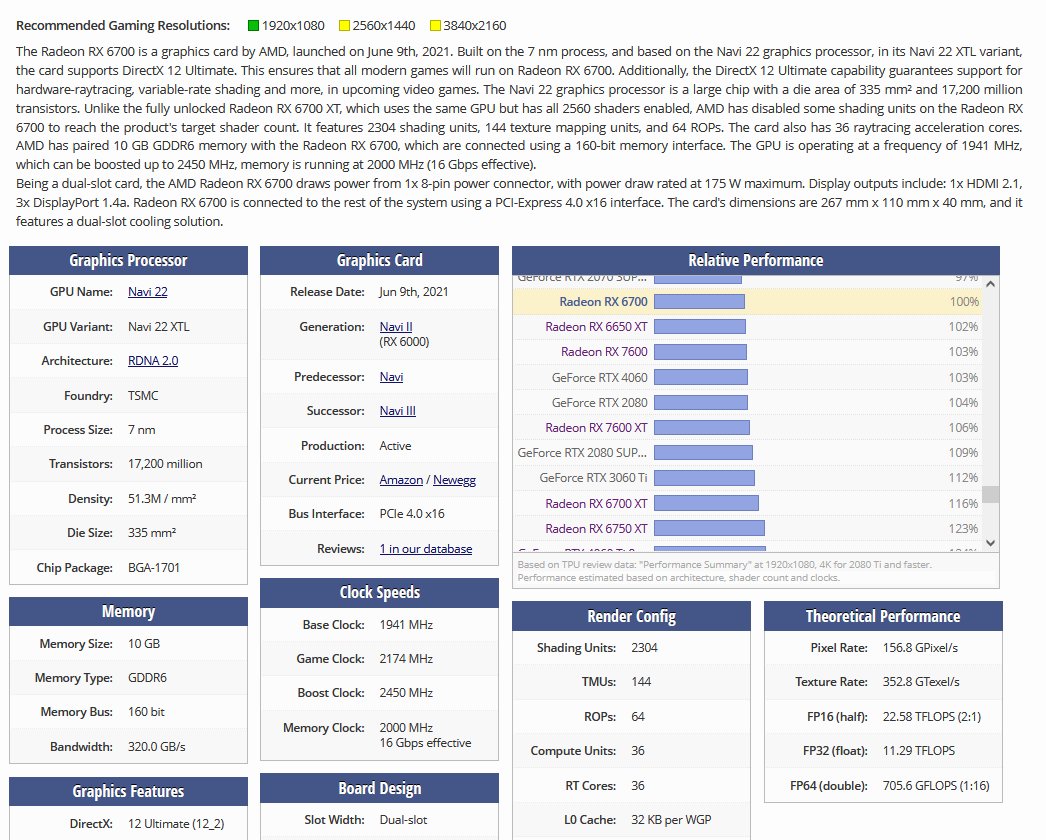Click the '352.8 GTexel/s' texture rate value
The width and height of the screenshot is (1046, 840).
921,682
